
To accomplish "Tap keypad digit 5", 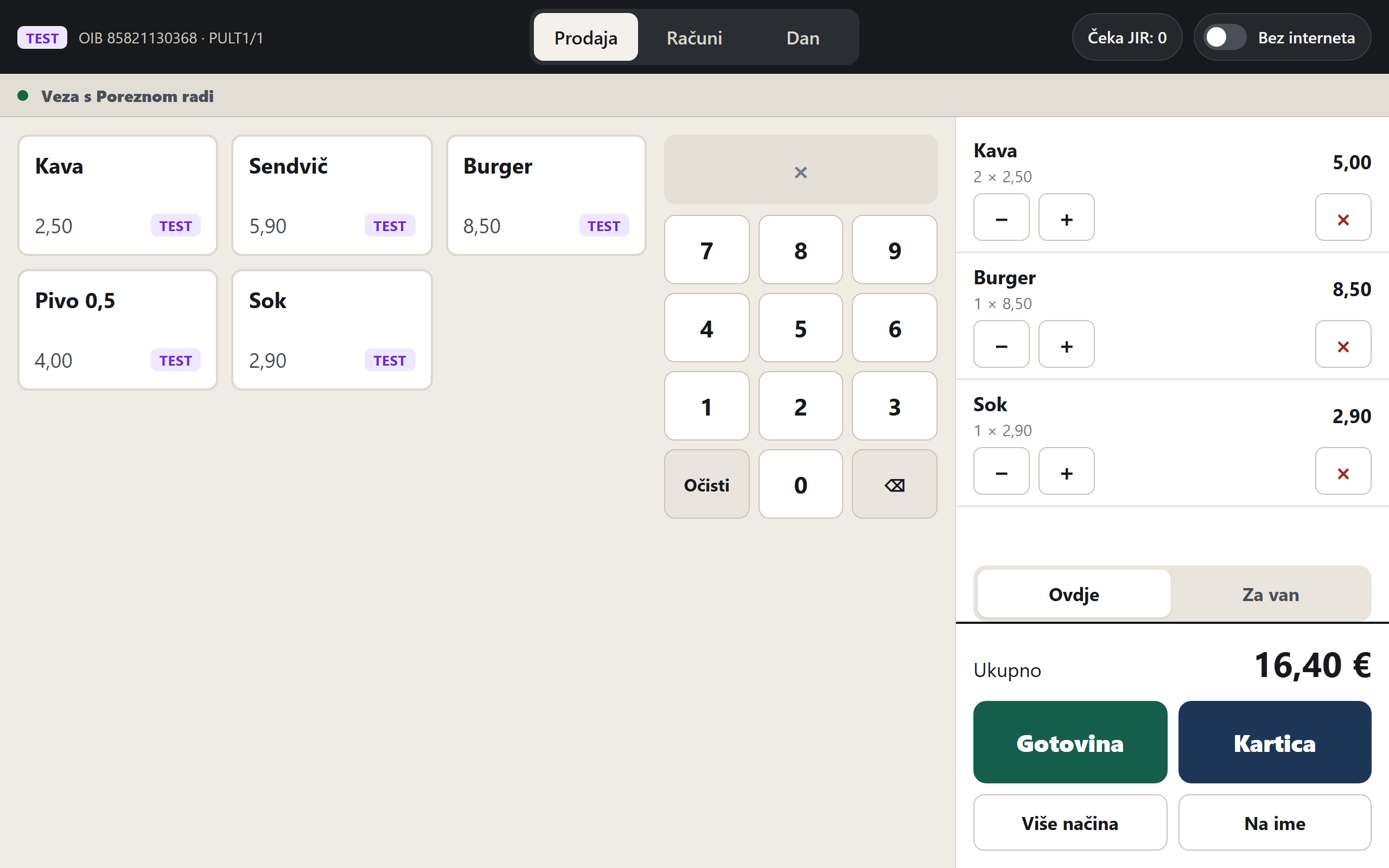I will coord(800,328).
